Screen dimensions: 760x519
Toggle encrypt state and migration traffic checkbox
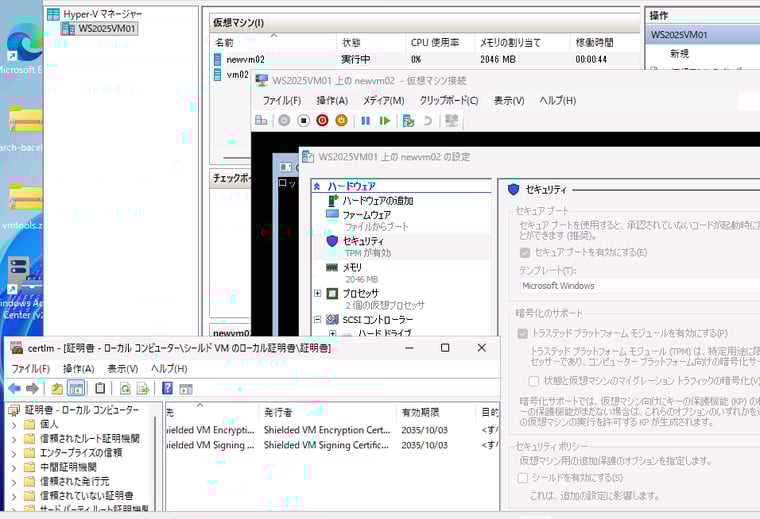click(534, 381)
